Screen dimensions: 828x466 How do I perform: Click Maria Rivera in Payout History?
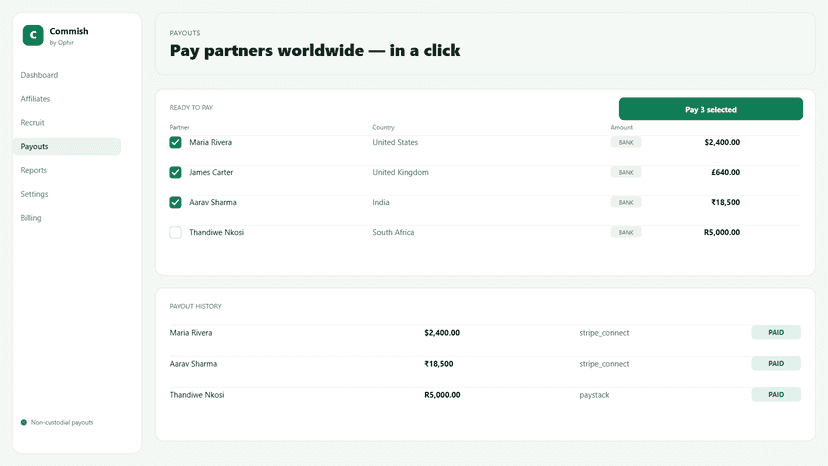pos(191,333)
